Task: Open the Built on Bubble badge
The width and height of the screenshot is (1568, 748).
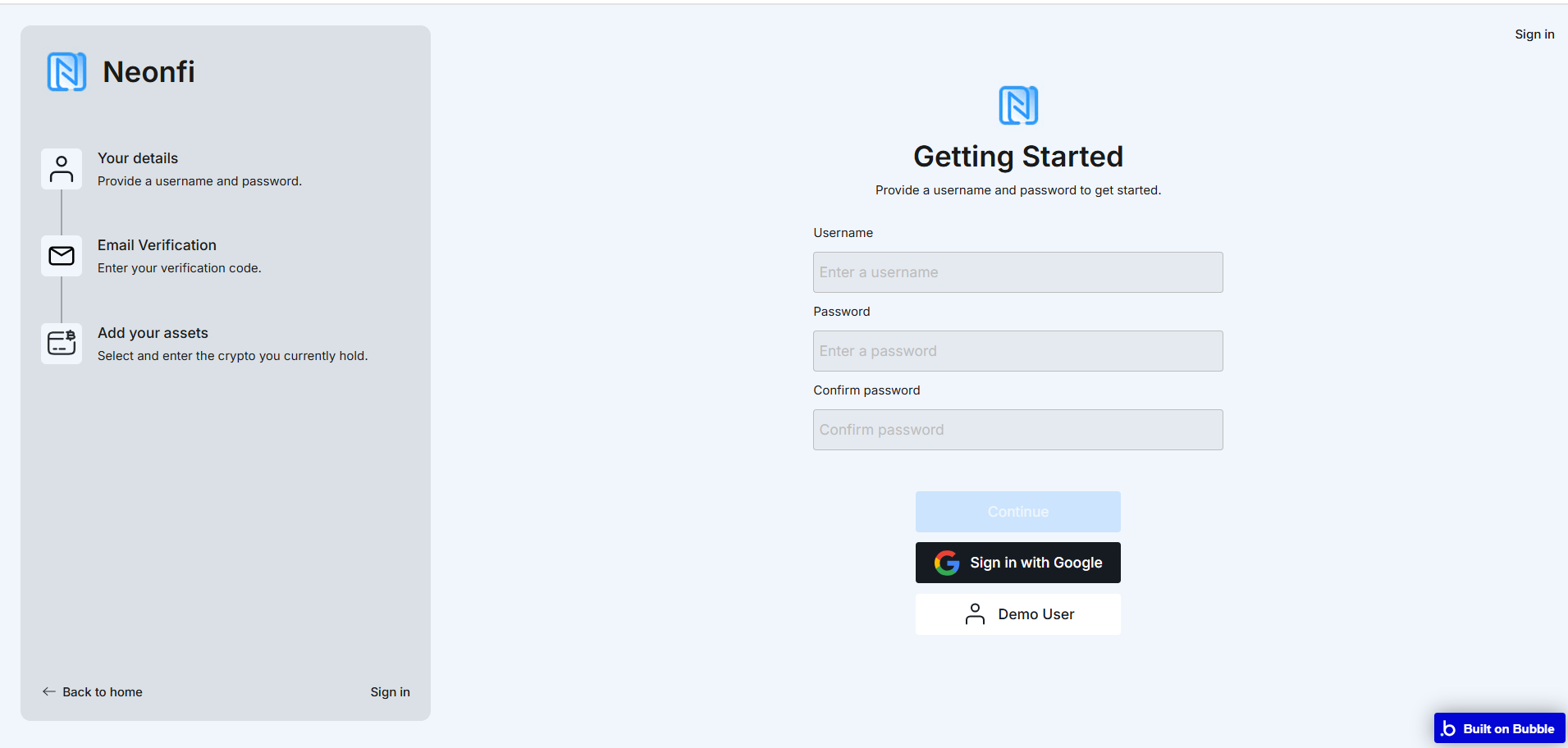Action: 1499,728
